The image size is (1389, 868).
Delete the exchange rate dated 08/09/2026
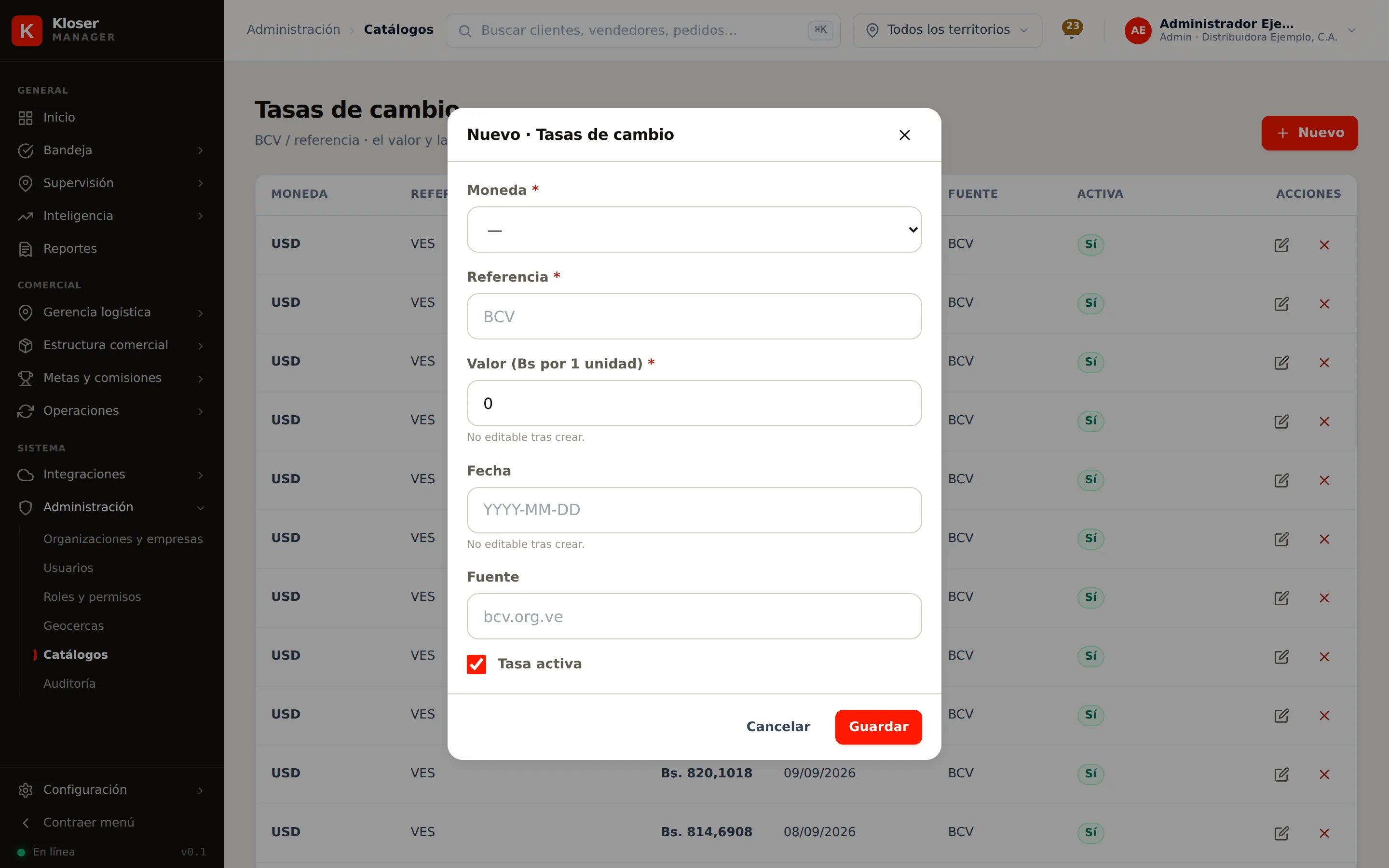point(1324,833)
